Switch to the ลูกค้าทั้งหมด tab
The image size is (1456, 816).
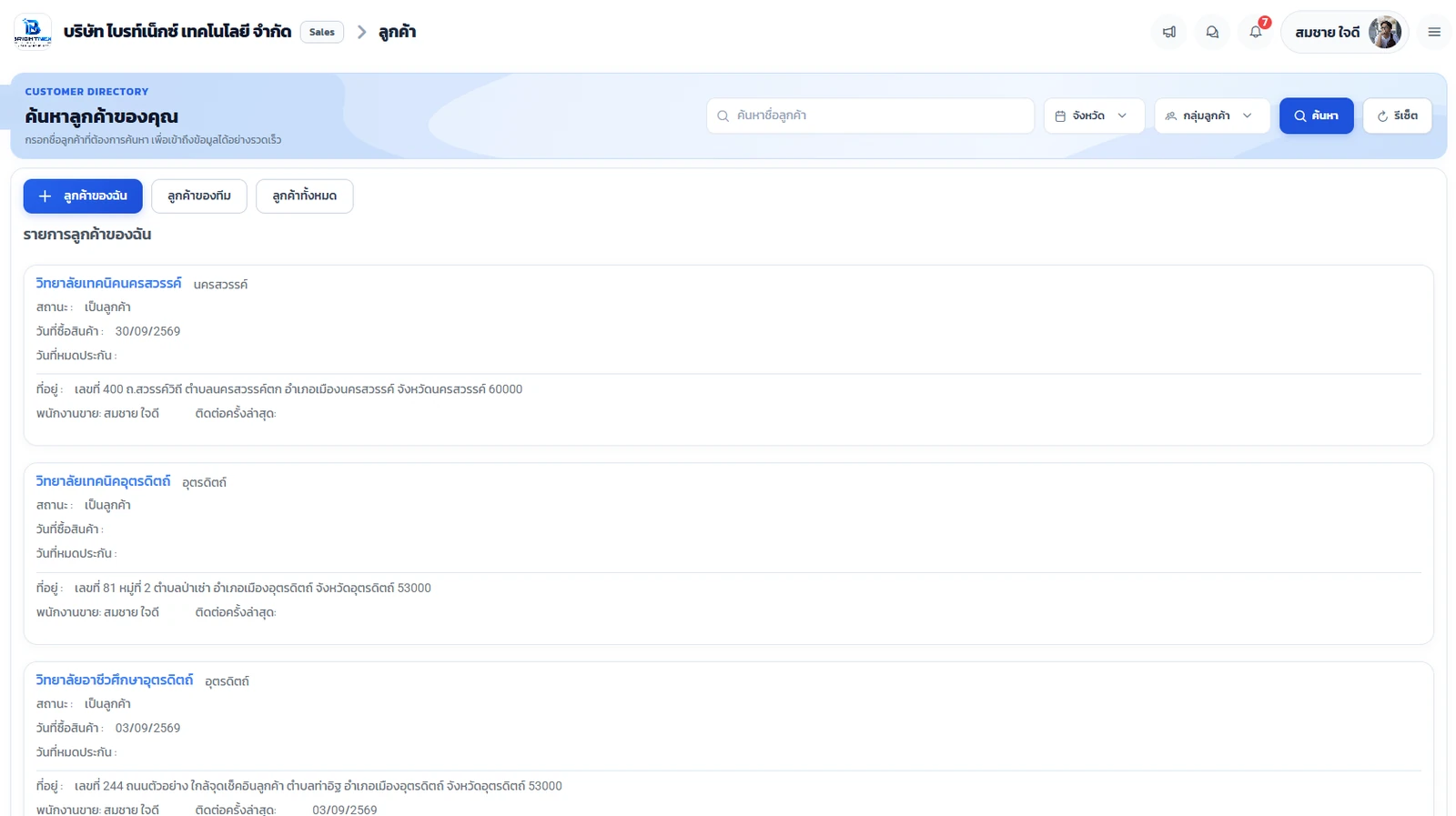click(305, 196)
